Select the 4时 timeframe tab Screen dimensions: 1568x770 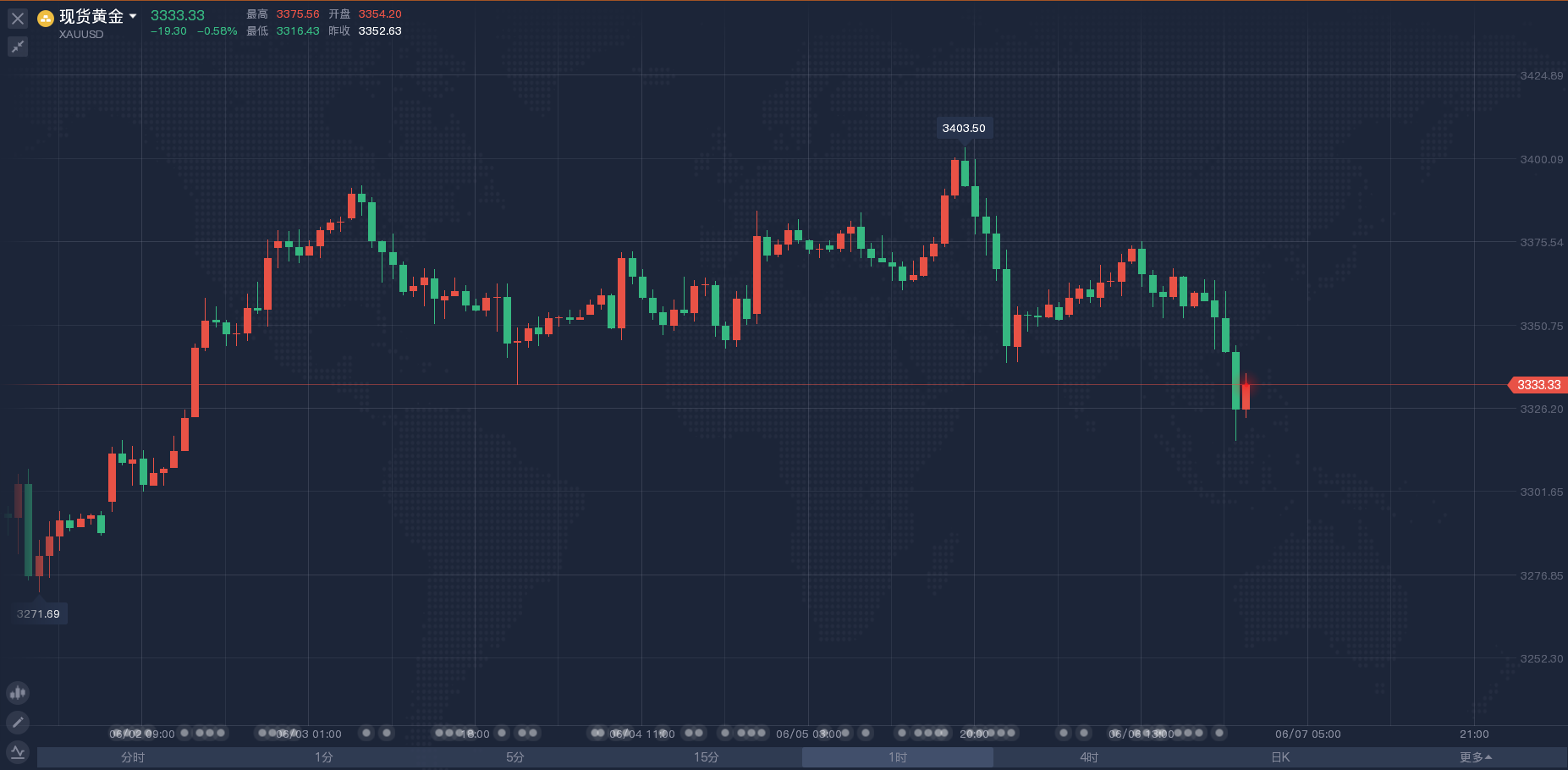pyautogui.click(x=1089, y=757)
